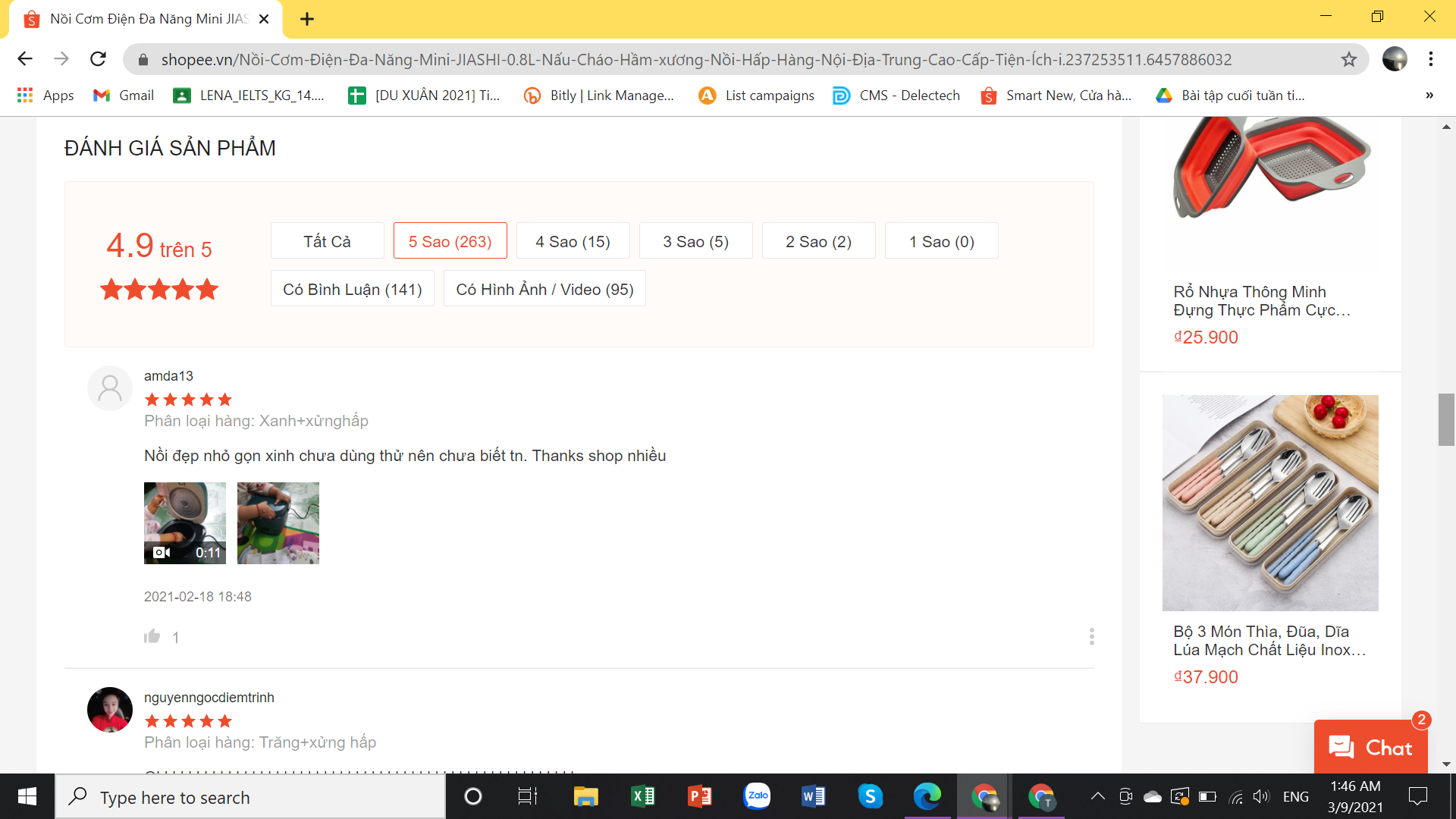Launch Excel from taskbar

(642, 796)
